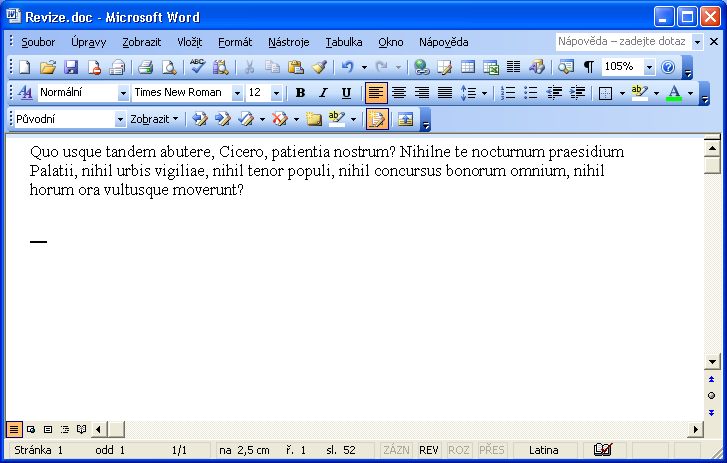This screenshot has width=727, height=463.
Task: Click the Select Browse Object circle
Action: point(712,396)
